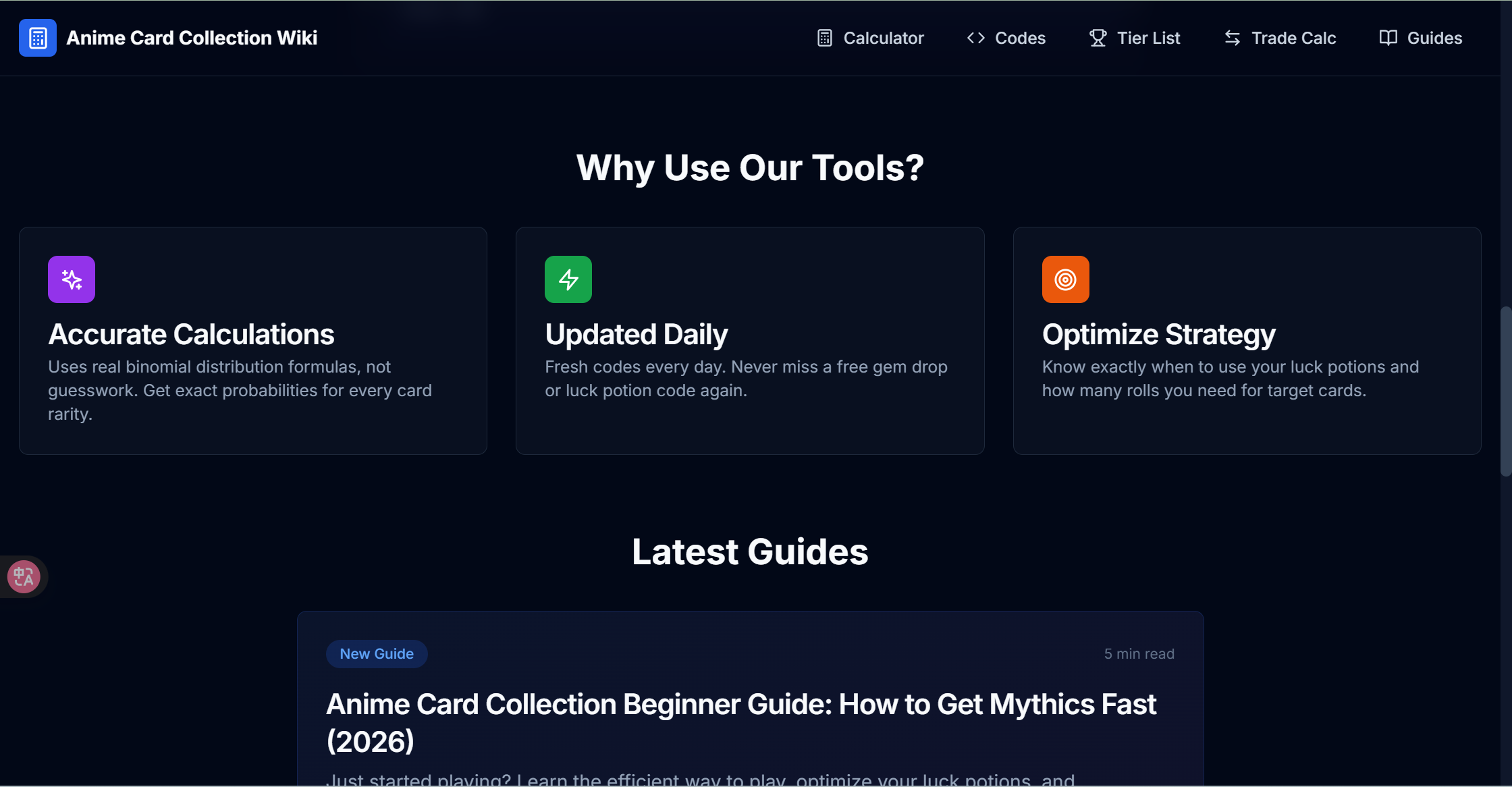
Task: Click the purple sparkles Accurate Calculations icon
Action: 71,279
